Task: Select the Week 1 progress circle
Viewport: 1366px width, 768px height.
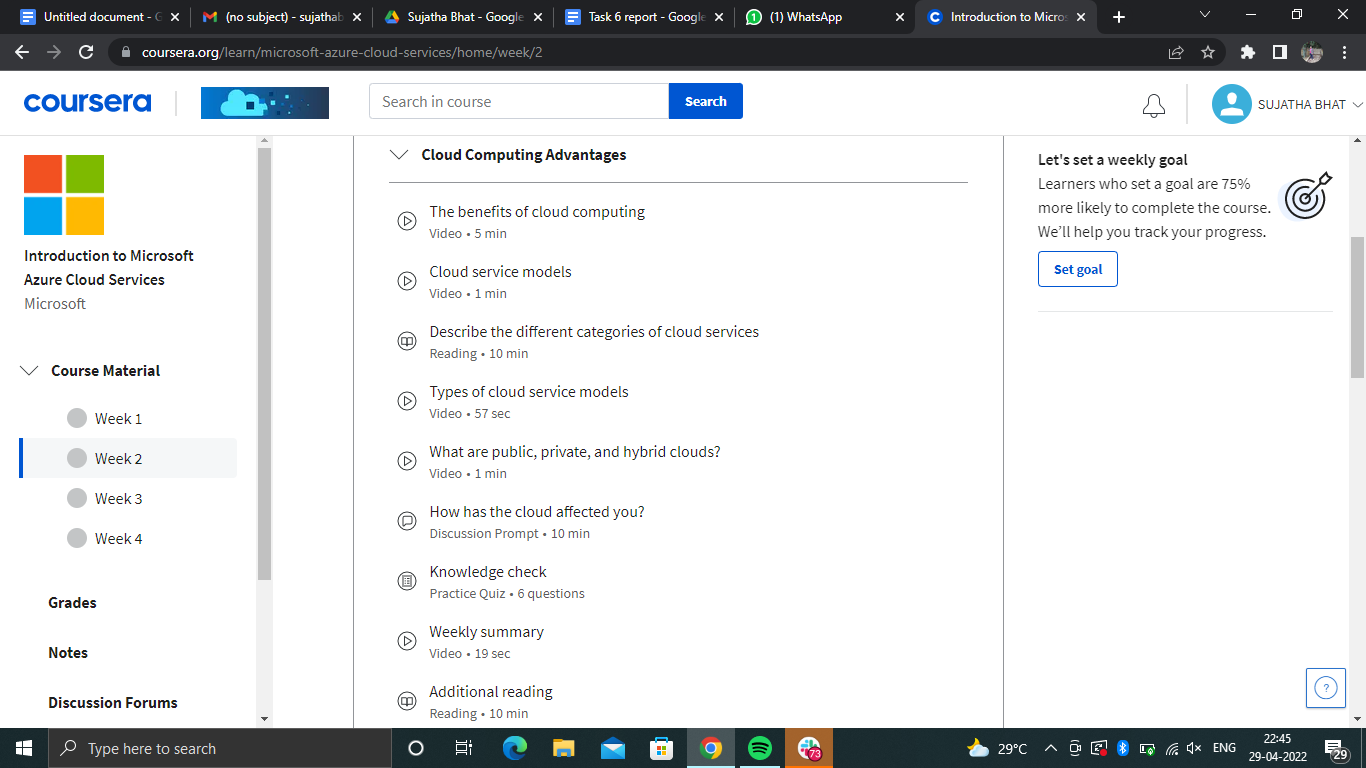Action: pos(77,418)
